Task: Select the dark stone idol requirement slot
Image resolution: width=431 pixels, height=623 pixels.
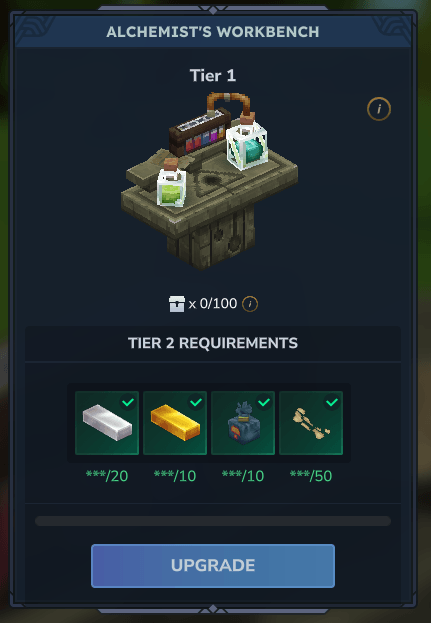Action: click(243, 423)
